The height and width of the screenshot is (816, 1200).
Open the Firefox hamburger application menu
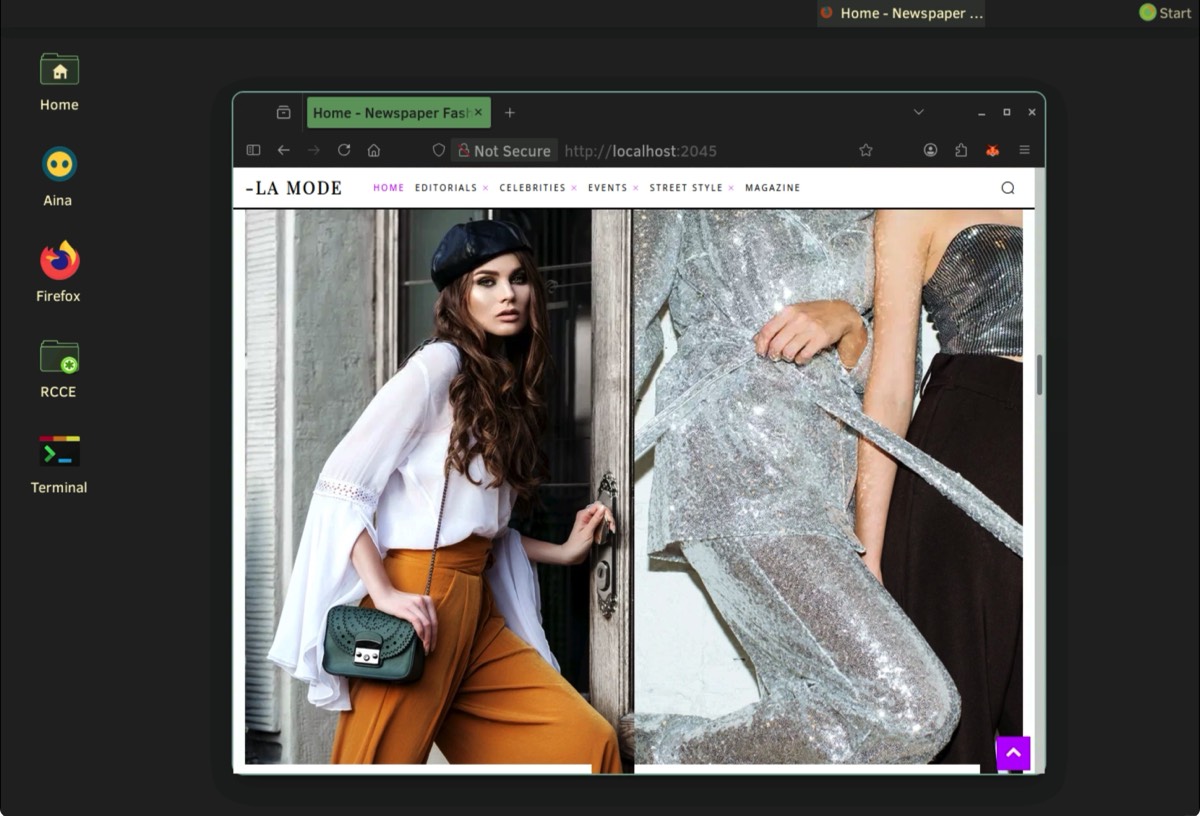coord(1024,150)
